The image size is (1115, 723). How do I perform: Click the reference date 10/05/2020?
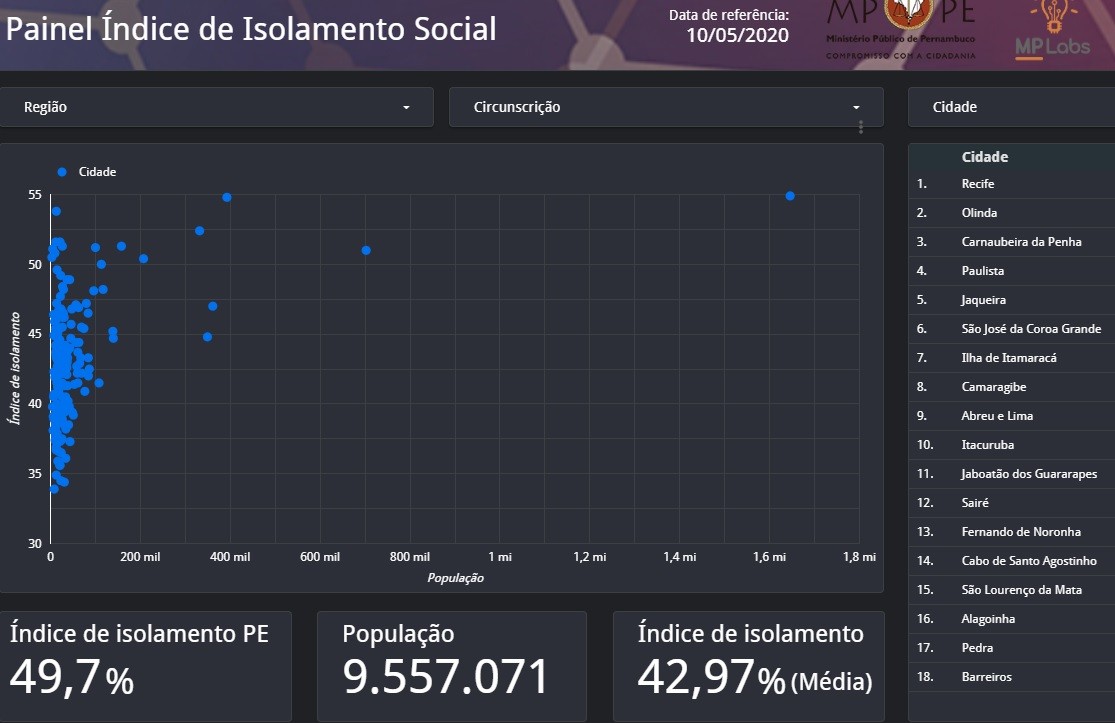tap(737, 36)
